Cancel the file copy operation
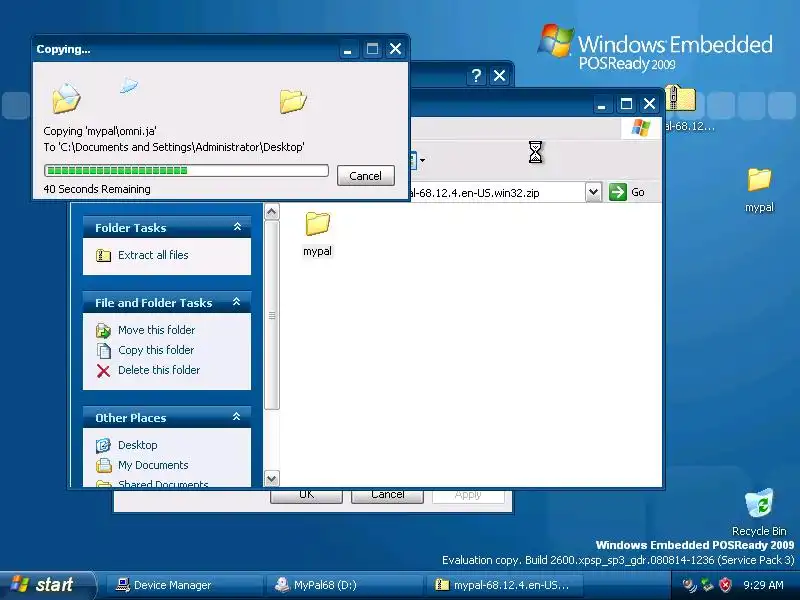Image resolution: width=800 pixels, height=600 pixels. [x=365, y=176]
